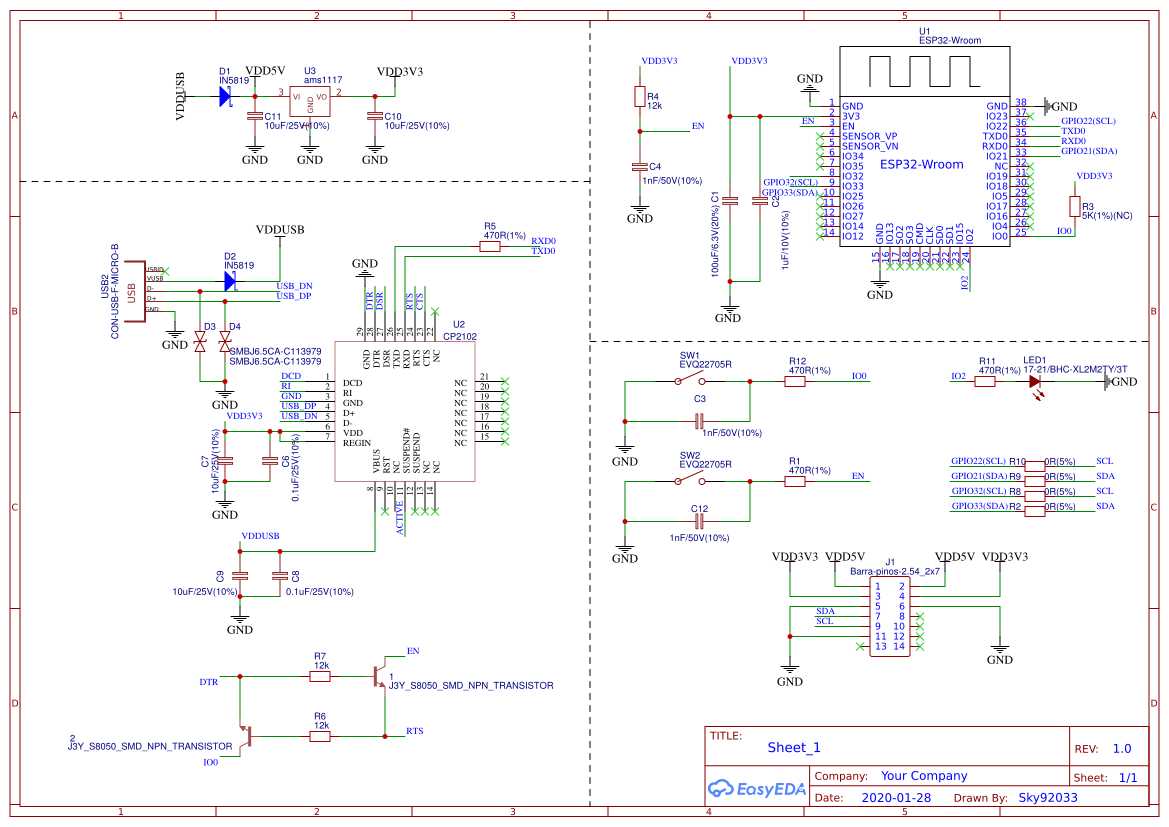
Task: Select the U3 ams1117 regulator symbol
Action: click(x=310, y=101)
